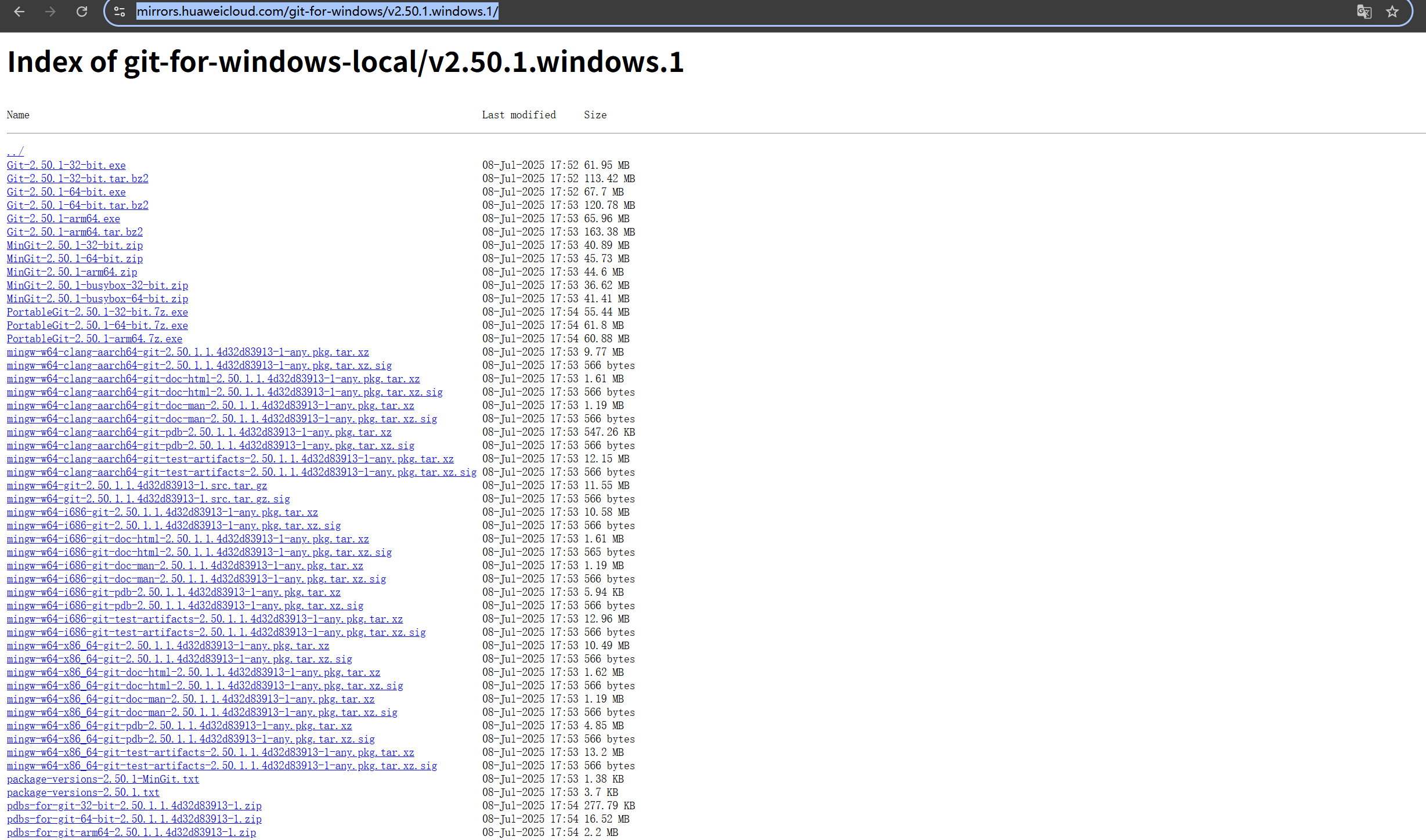This screenshot has height=840, width=1426.
Task: Click the address bar URL field
Action: 696,12
